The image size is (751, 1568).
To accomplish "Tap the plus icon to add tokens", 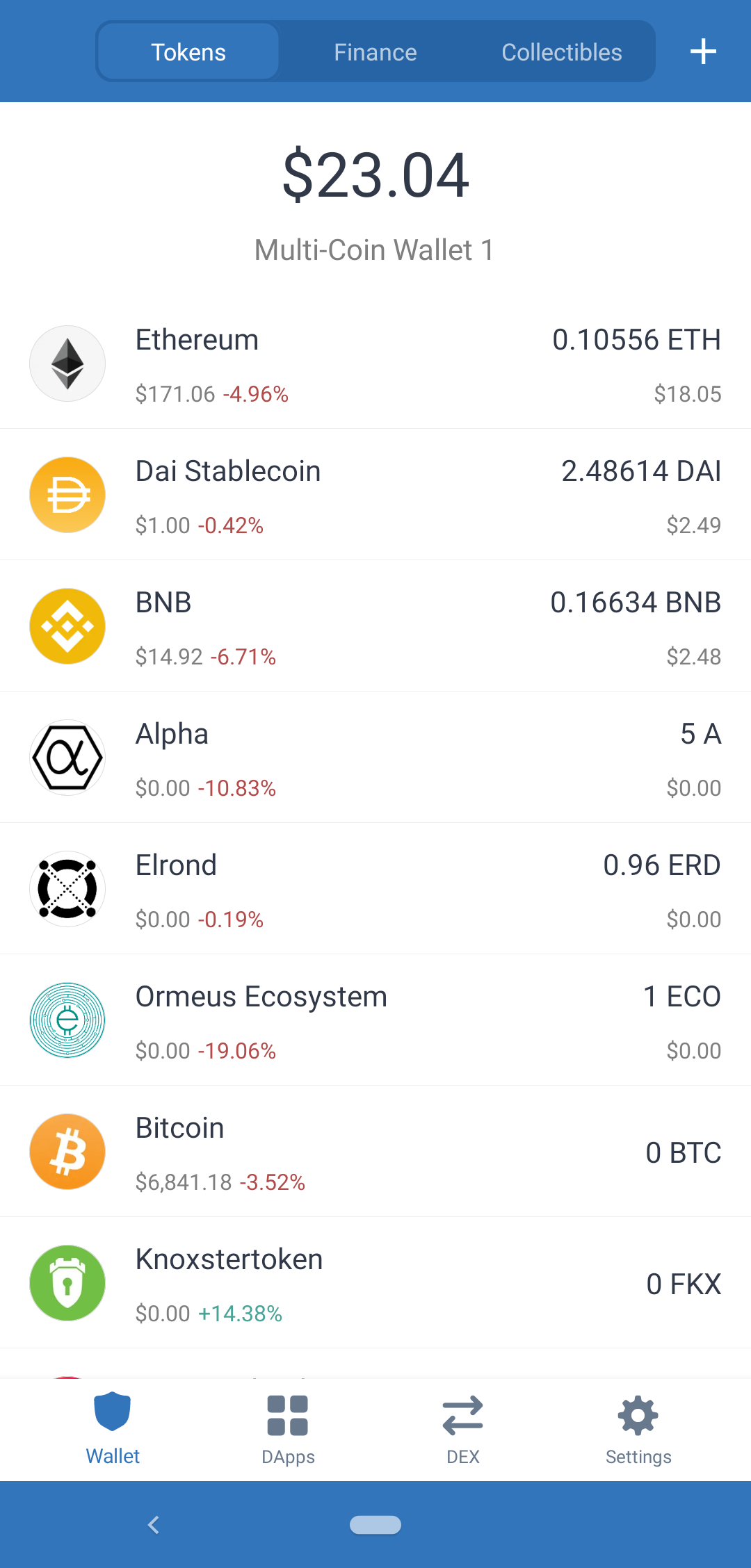I will tap(703, 51).
